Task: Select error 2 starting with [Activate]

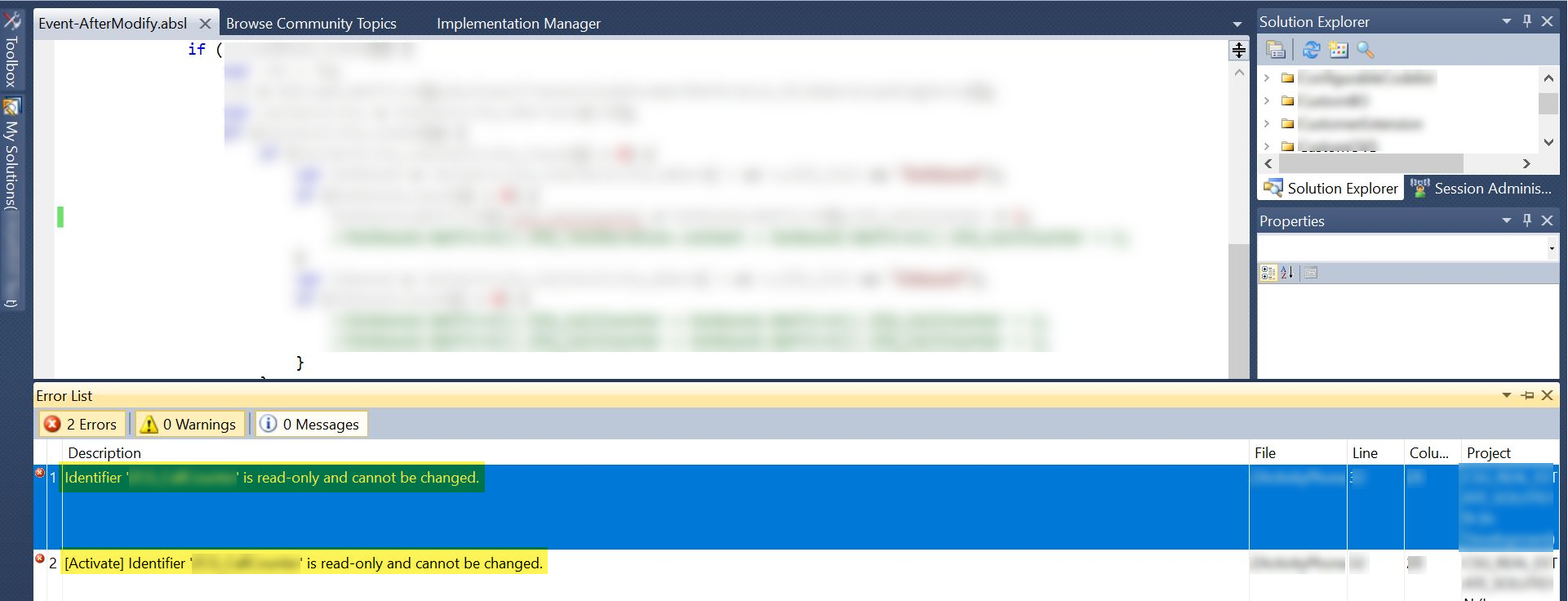Action: (x=304, y=563)
